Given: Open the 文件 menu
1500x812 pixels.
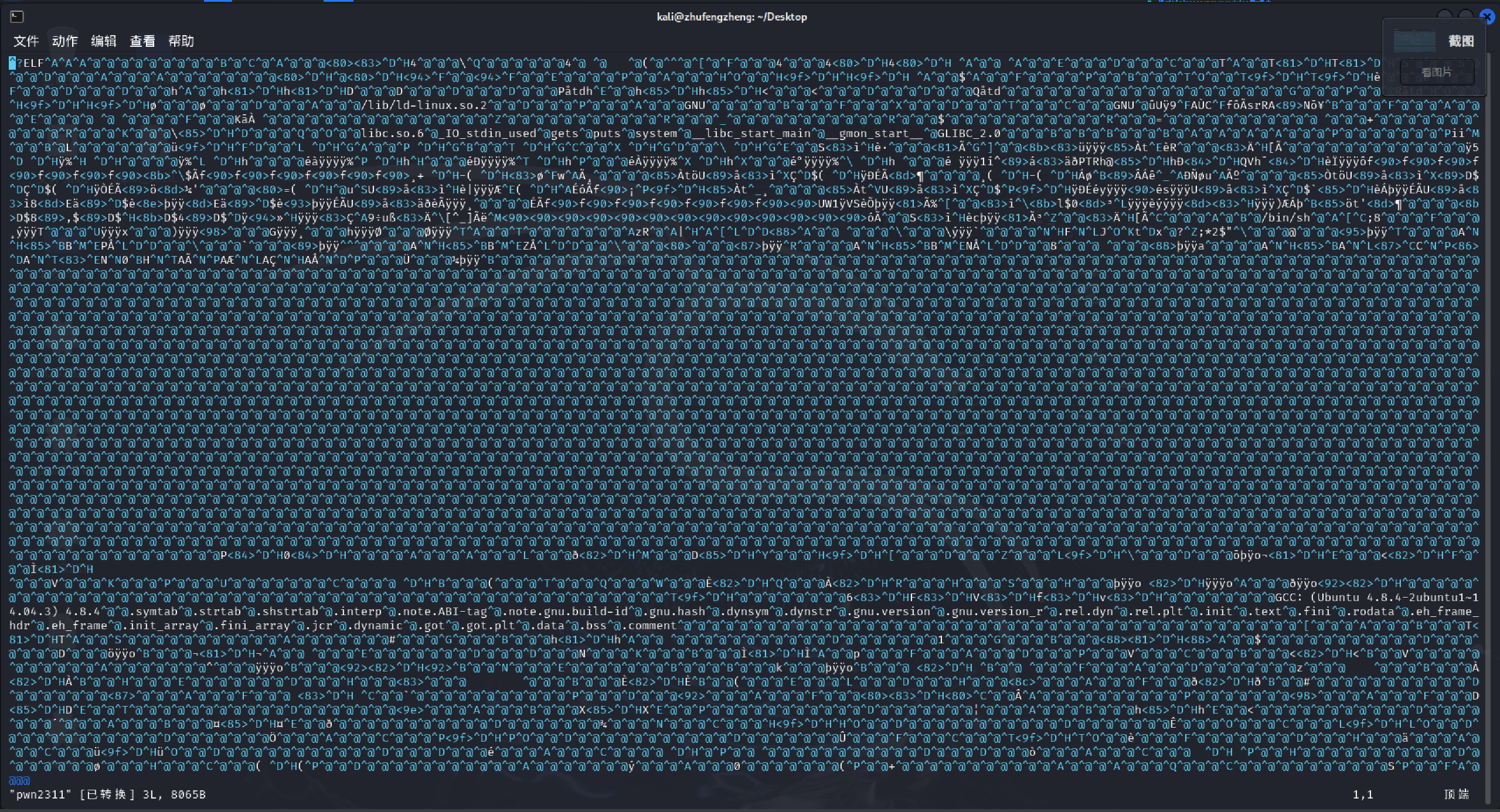Looking at the screenshot, I should click(26, 41).
